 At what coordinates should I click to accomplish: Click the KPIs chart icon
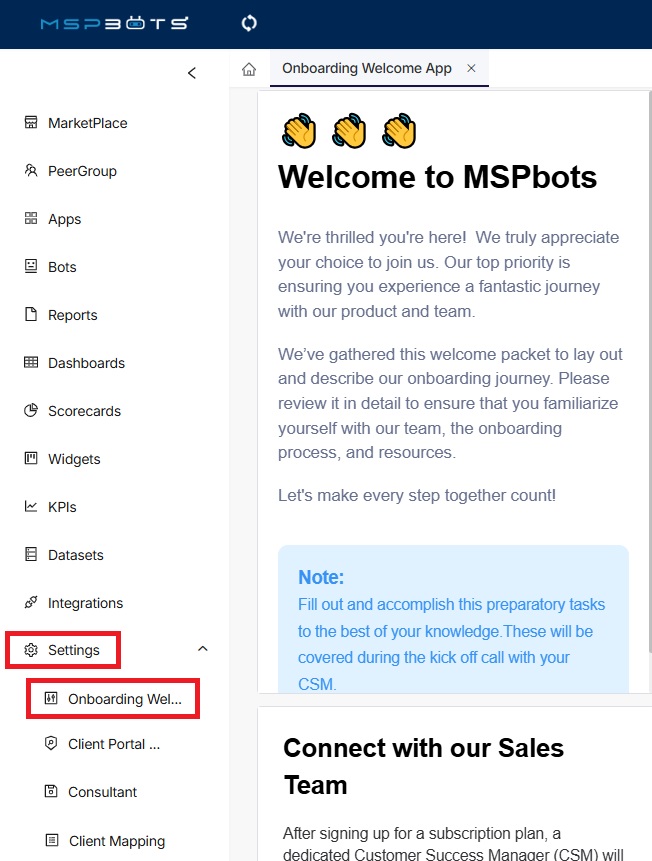[x=32, y=507]
